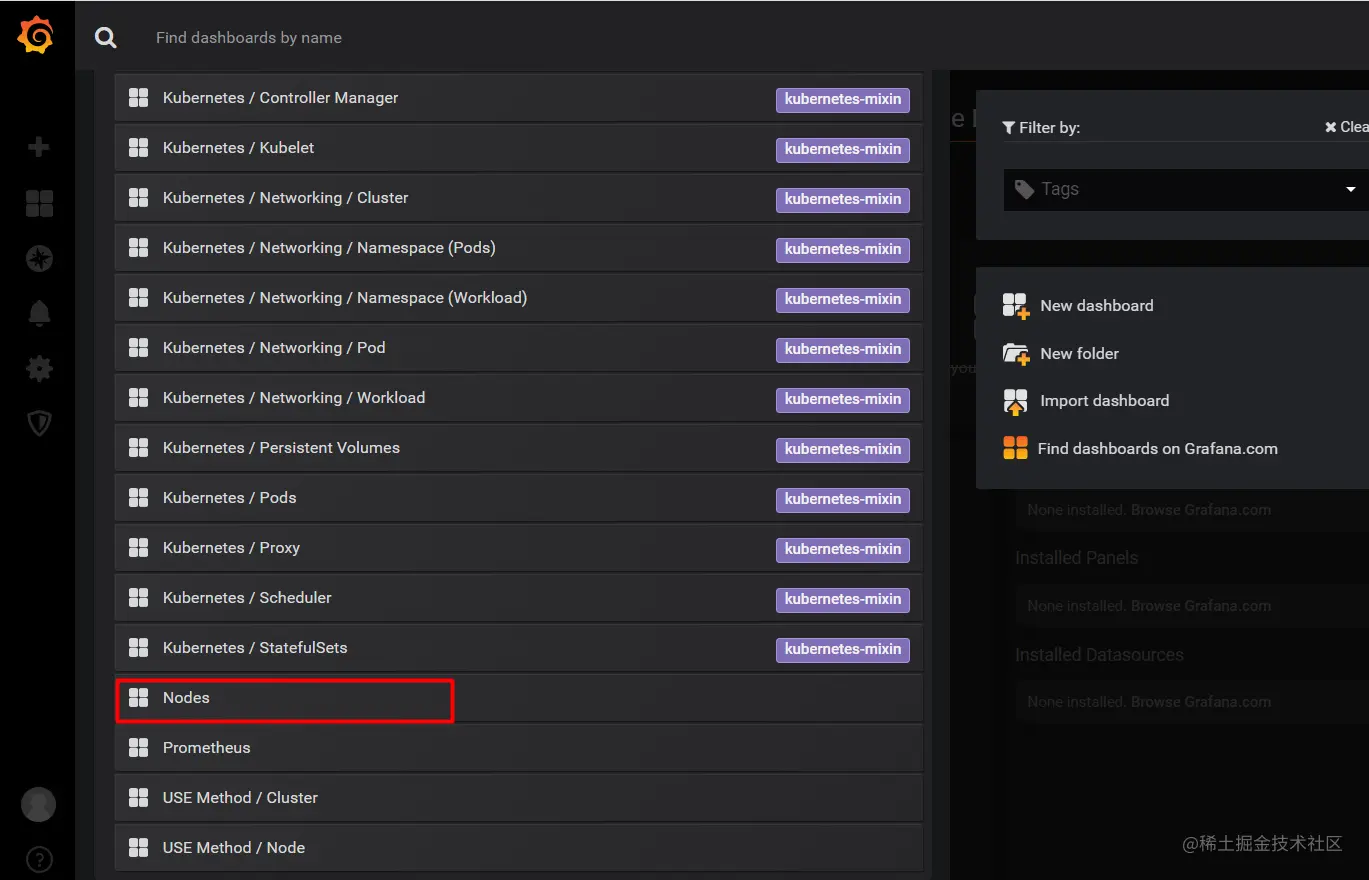Click kubernetes-mixin tag on Persistent Volumes row
This screenshot has height=880, width=1369.
pyautogui.click(x=843, y=449)
